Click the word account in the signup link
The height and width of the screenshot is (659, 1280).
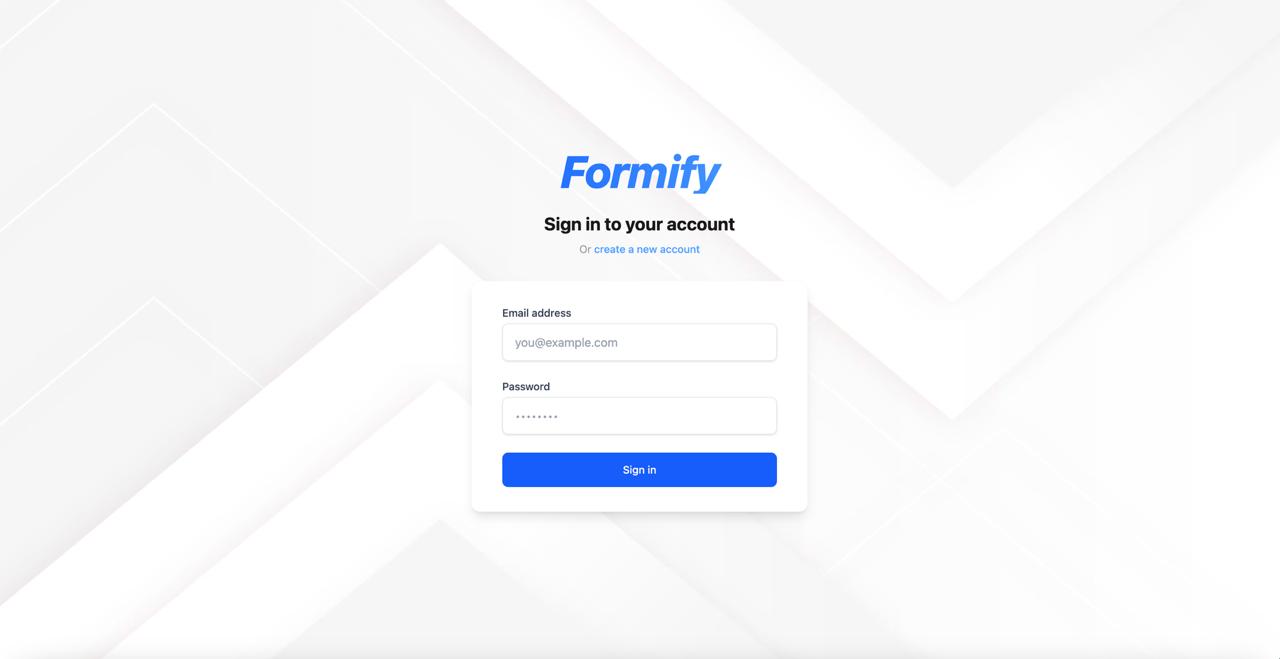point(680,249)
